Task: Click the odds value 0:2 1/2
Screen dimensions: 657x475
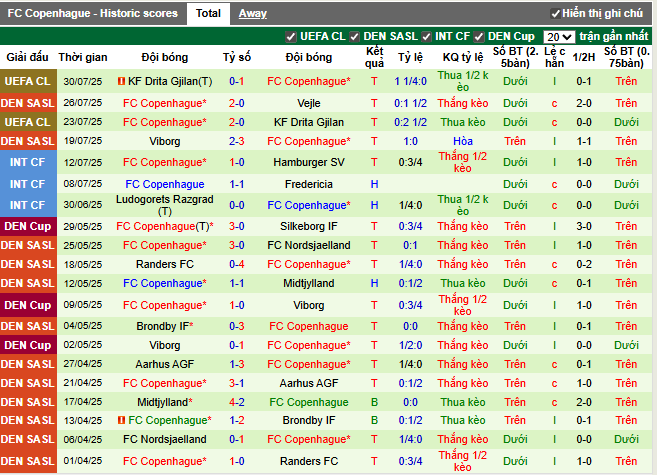Action: pyautogui.click(x=411, y=122)
